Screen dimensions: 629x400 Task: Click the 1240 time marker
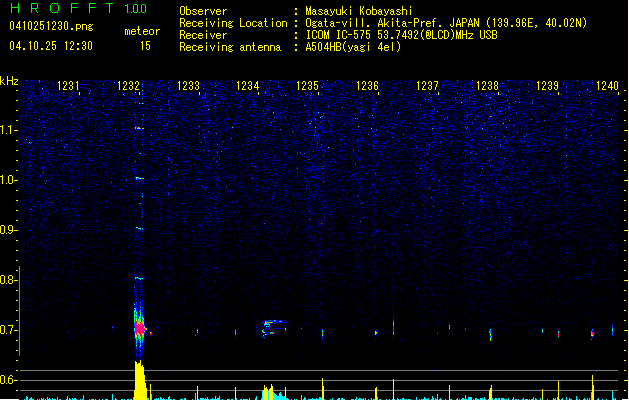pyautogui.click(x=607, y=86)
